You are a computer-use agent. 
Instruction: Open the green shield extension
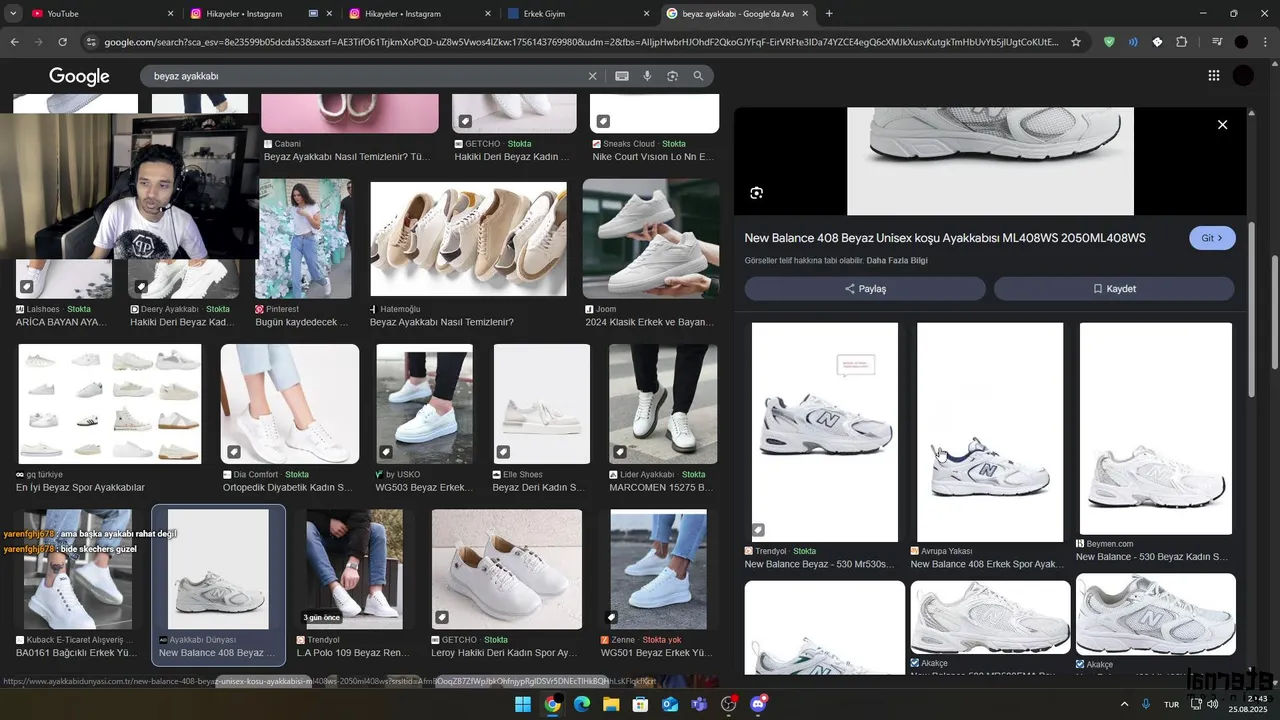click(x=1109, y=42)
